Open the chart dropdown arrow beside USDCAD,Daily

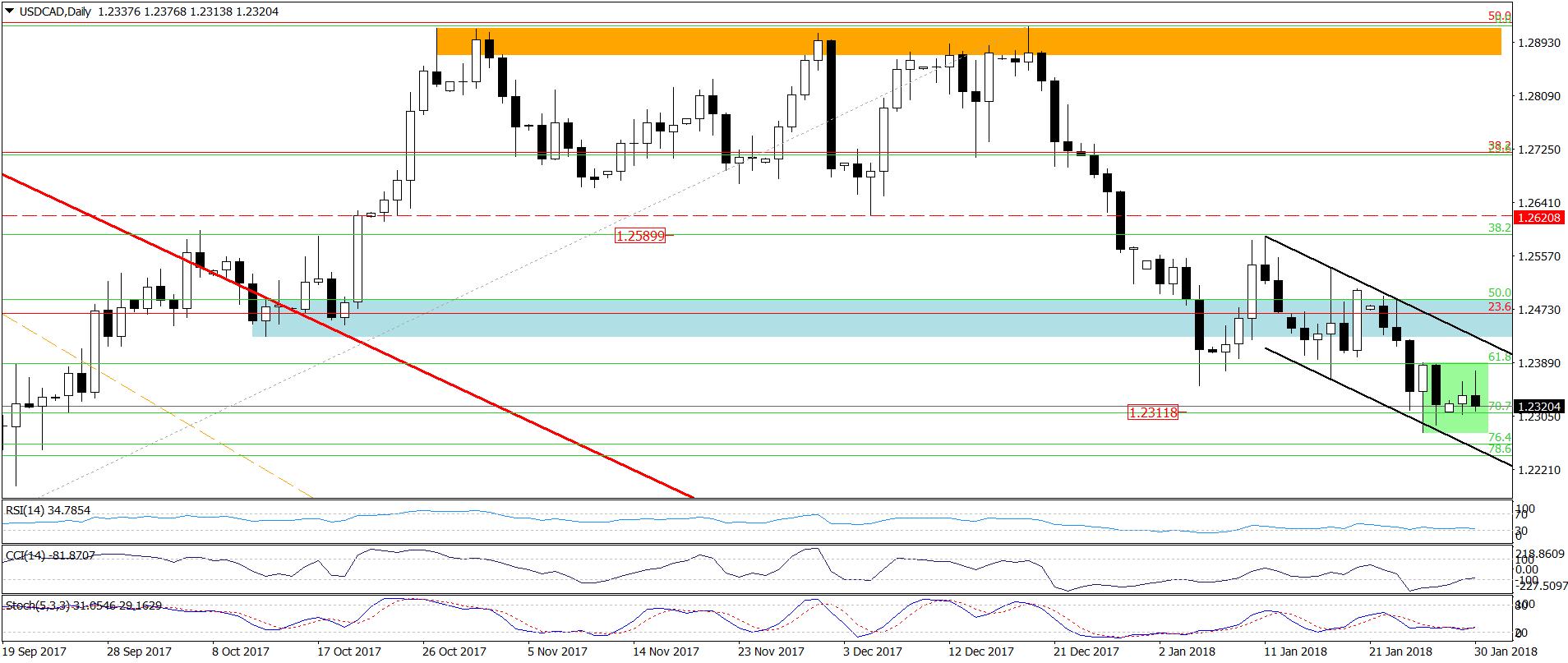click(10, 12)
